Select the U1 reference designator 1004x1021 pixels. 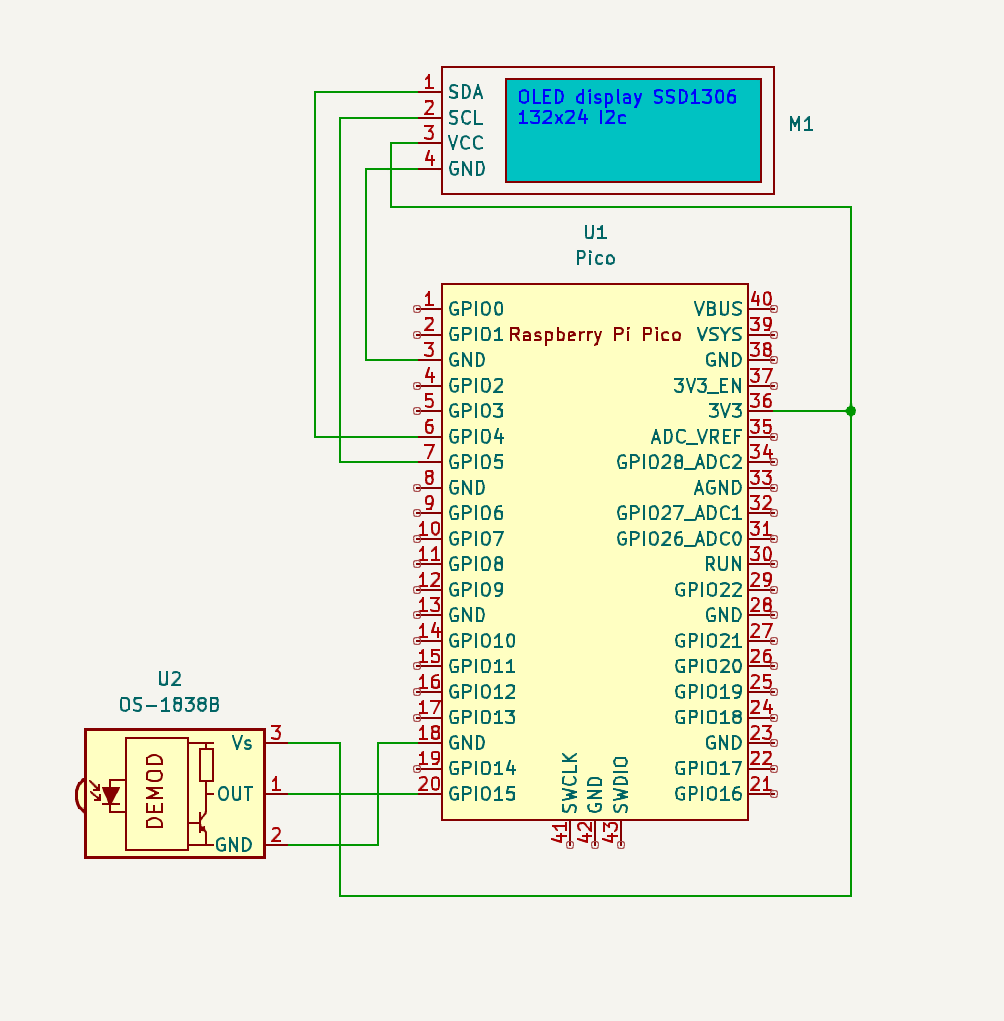click(x=595, y=232)
